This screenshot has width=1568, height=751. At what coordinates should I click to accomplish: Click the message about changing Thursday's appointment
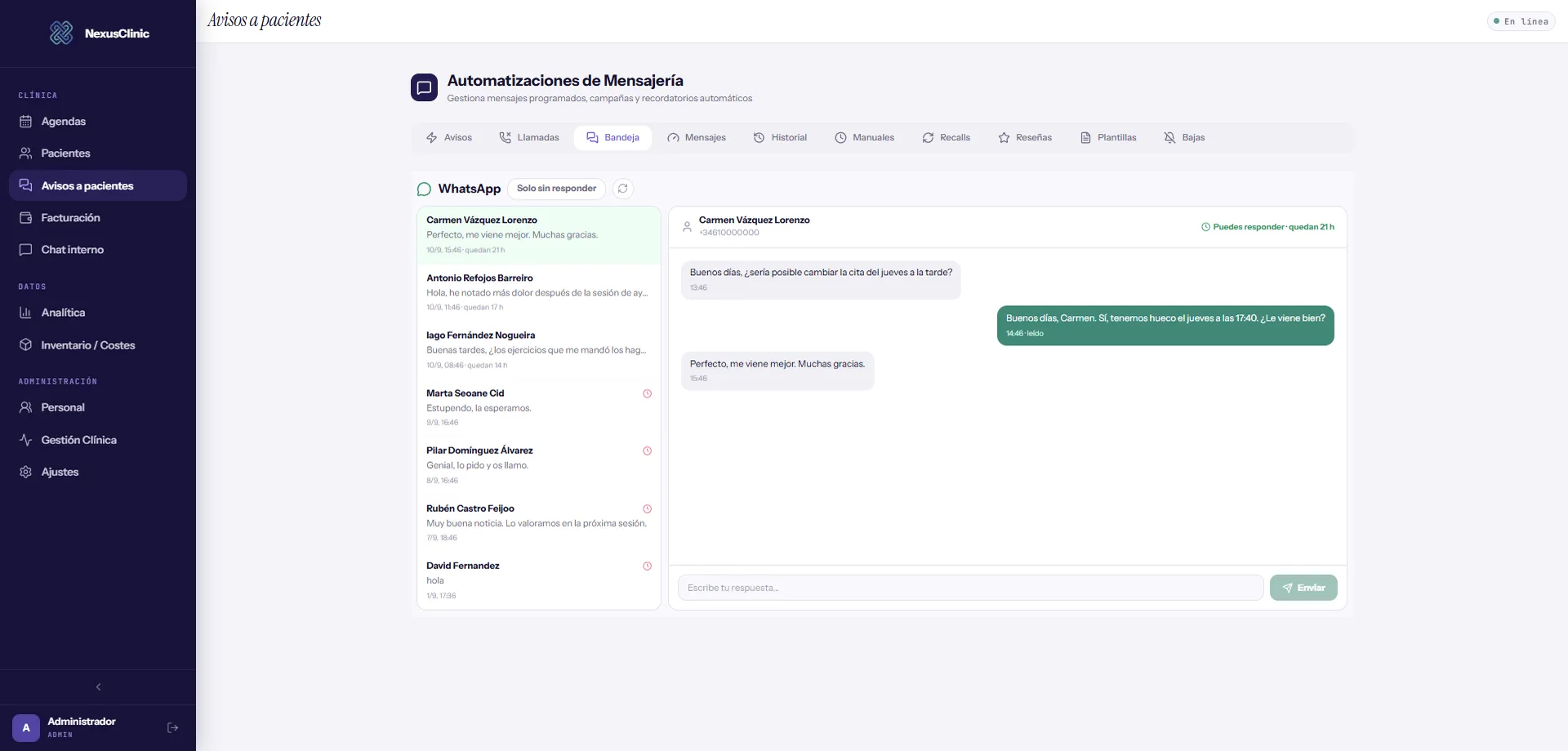(x=821, y=279)
